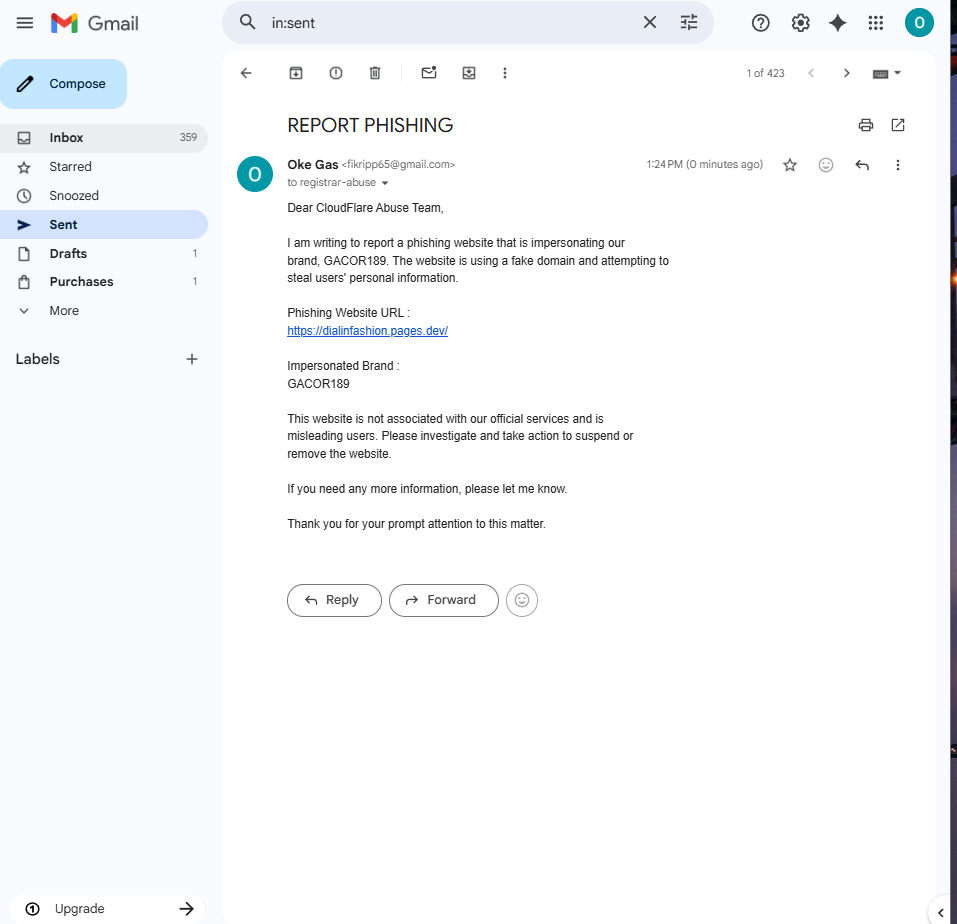Open the Drafts folder
Viewport: 957px width, 924px height.
(104, 253)
